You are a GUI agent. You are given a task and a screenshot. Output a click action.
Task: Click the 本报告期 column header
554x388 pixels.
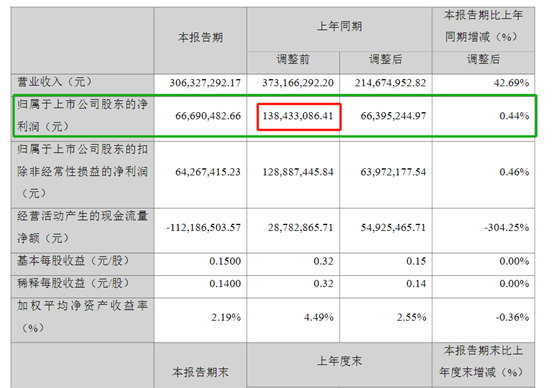pyautogui.click(x=200, y=37)
